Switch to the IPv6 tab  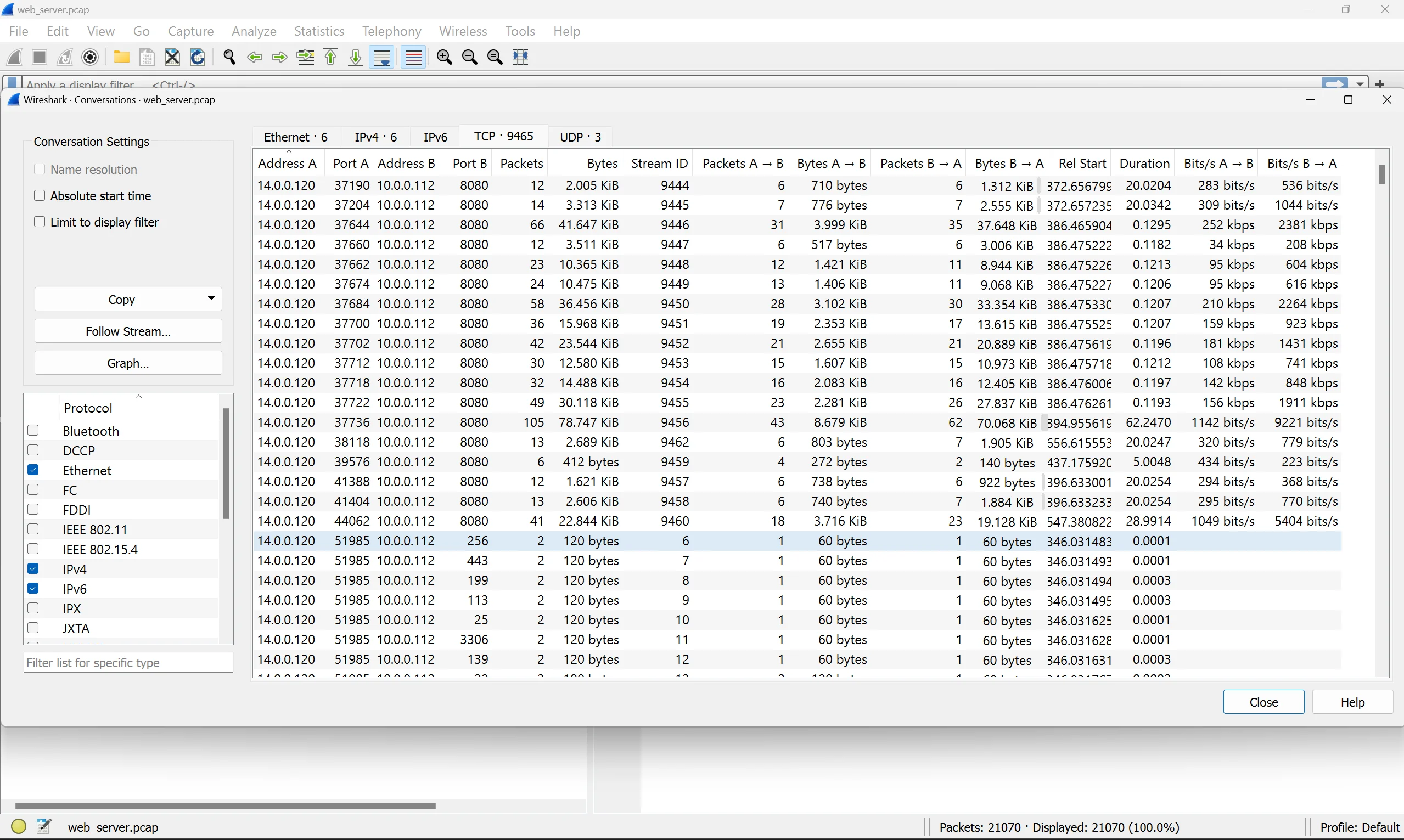[x=435, y=137]
